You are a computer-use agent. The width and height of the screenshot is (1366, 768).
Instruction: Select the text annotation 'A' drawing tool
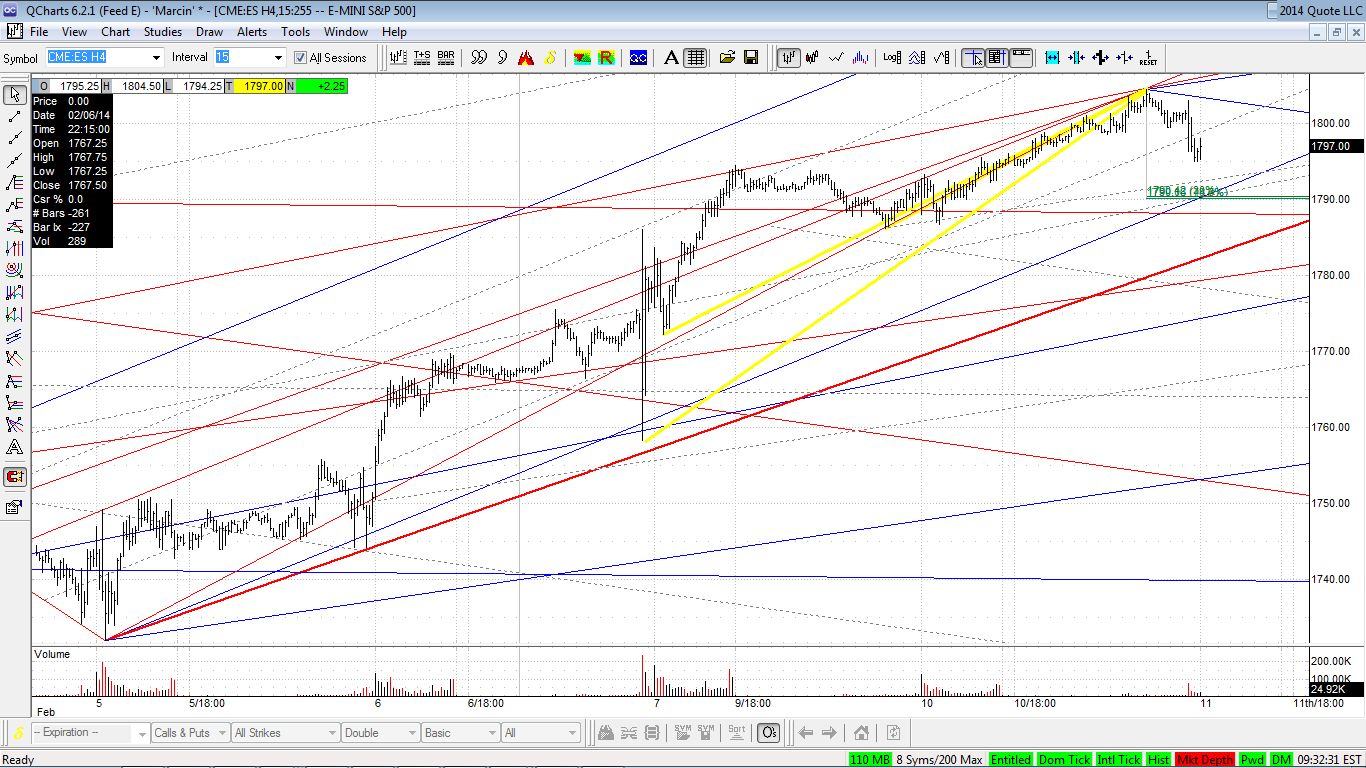(x=15, y=447)
